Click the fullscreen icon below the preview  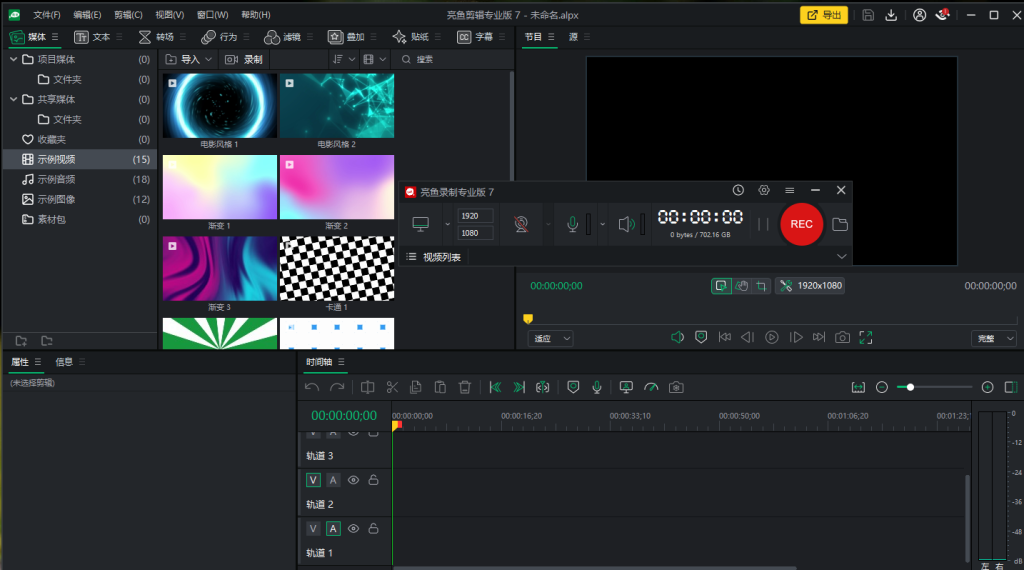866,338
